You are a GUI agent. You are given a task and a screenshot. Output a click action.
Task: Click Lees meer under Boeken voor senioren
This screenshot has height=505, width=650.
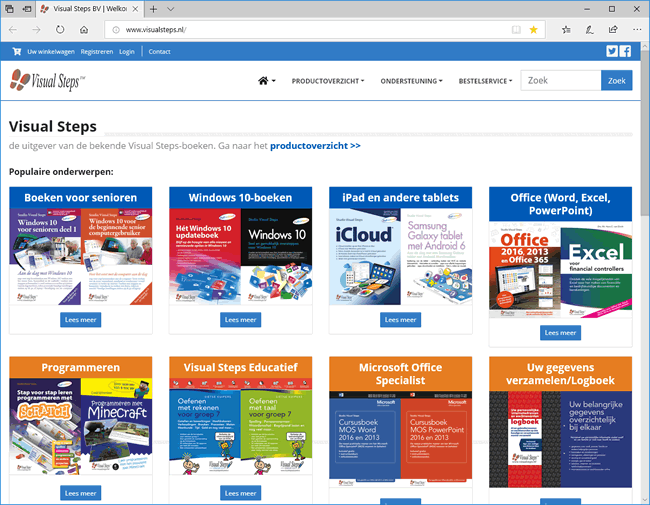tap(80, 320)
